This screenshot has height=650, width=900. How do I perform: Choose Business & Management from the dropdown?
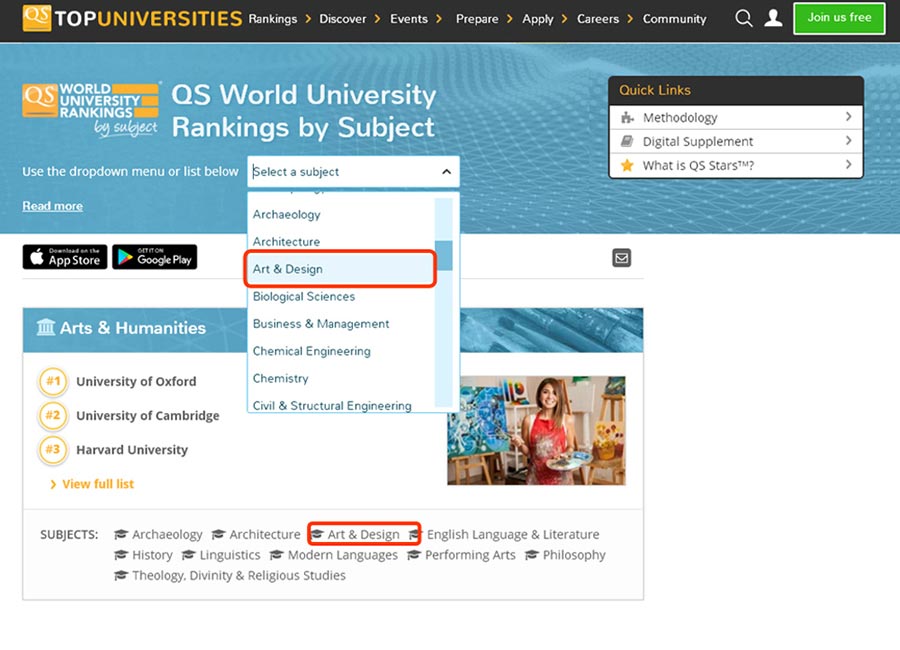click(x=342, y=324)
